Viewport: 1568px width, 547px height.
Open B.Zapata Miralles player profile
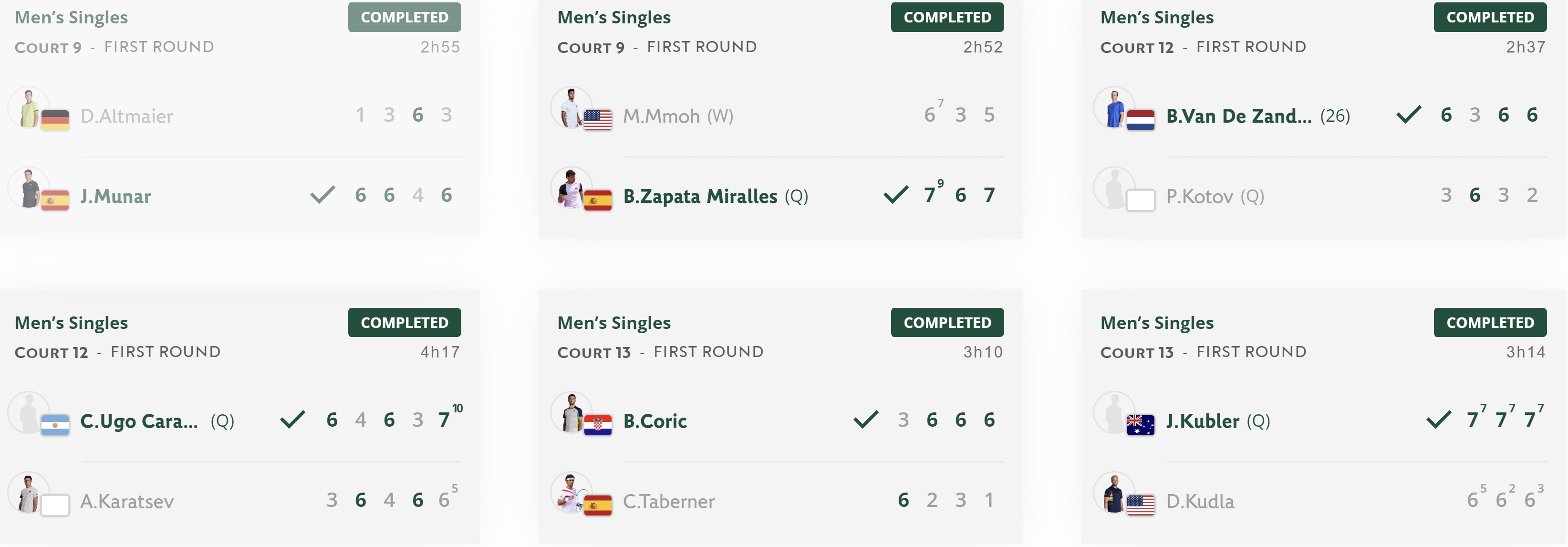(x=700, y=196)
